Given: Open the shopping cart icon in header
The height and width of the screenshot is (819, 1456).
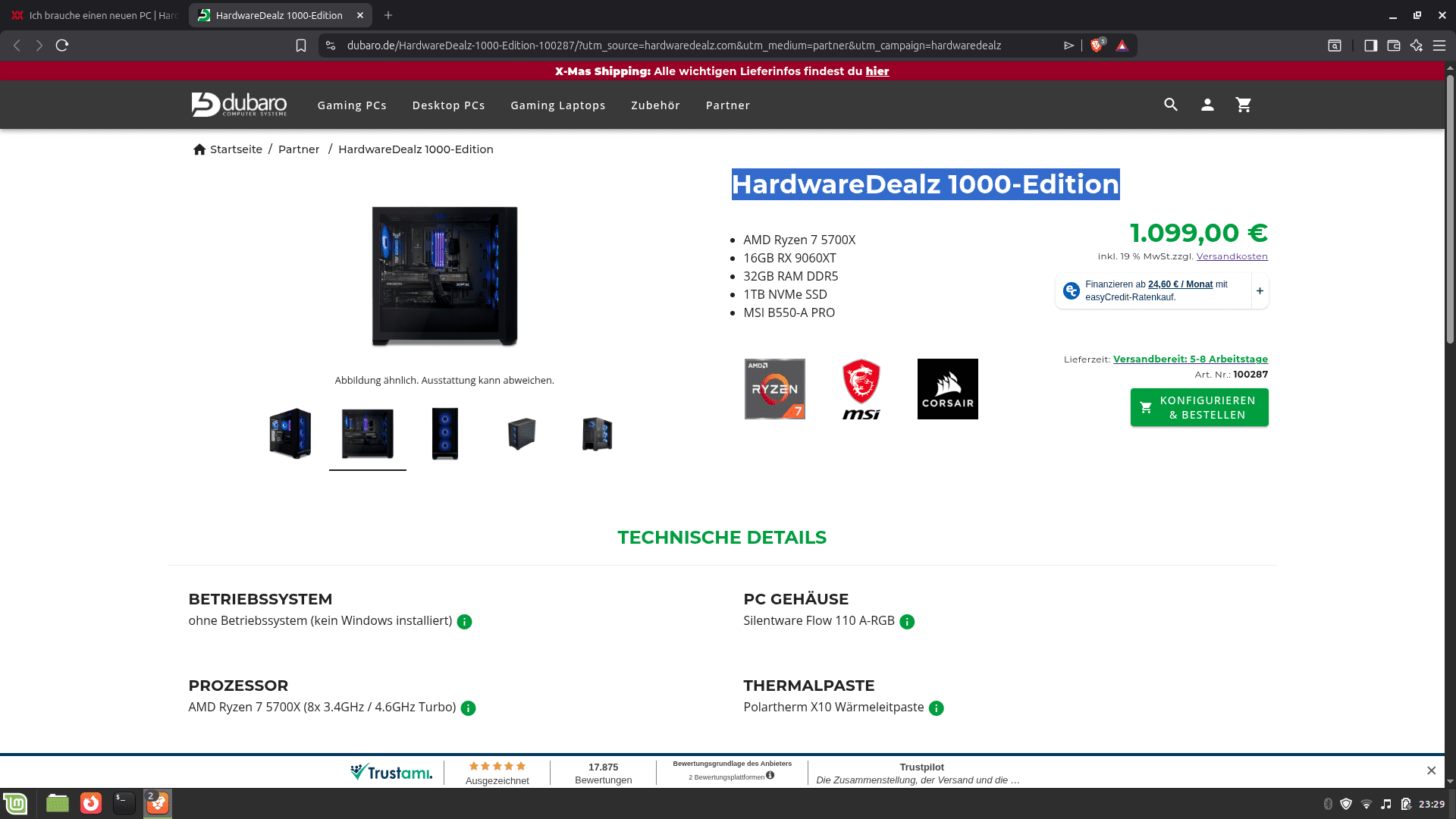Looking at the screenshot, I should coord(1244,105).
